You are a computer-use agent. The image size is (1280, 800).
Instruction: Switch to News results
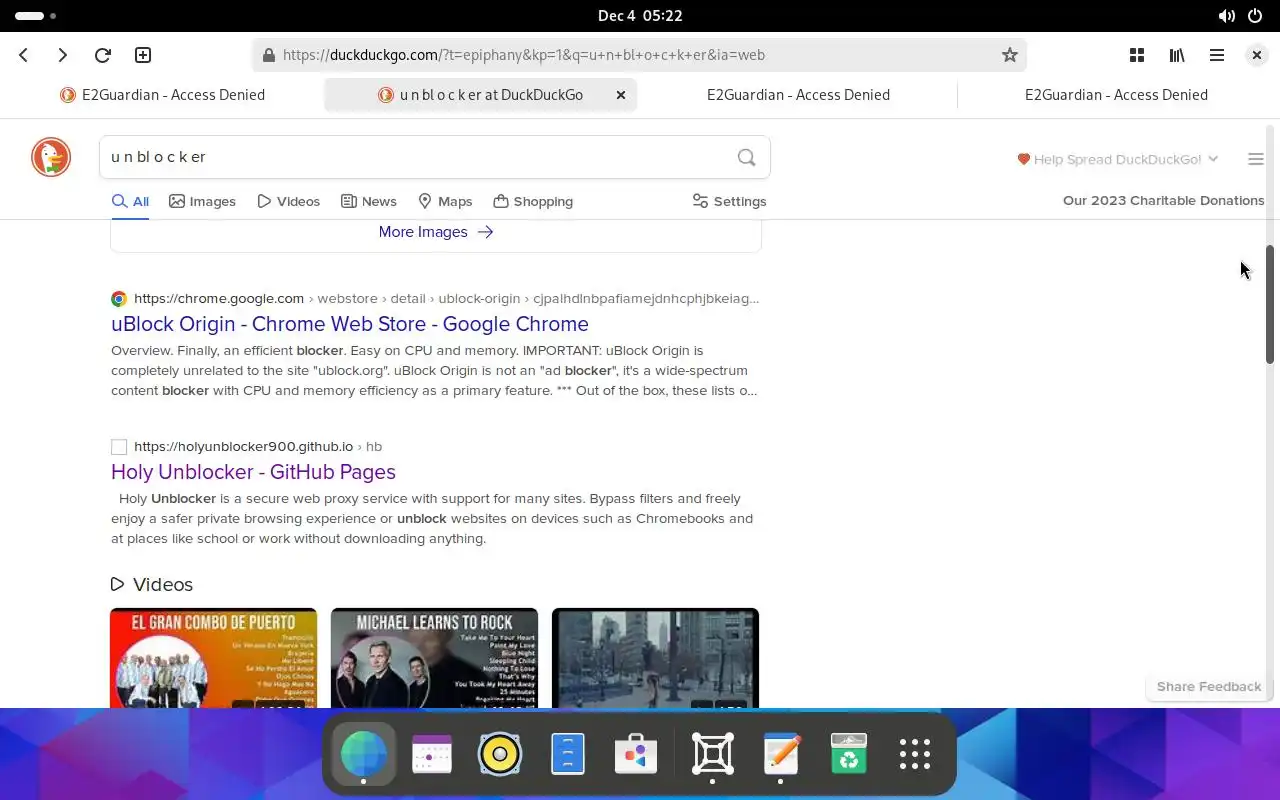click(x=369, y=201)
